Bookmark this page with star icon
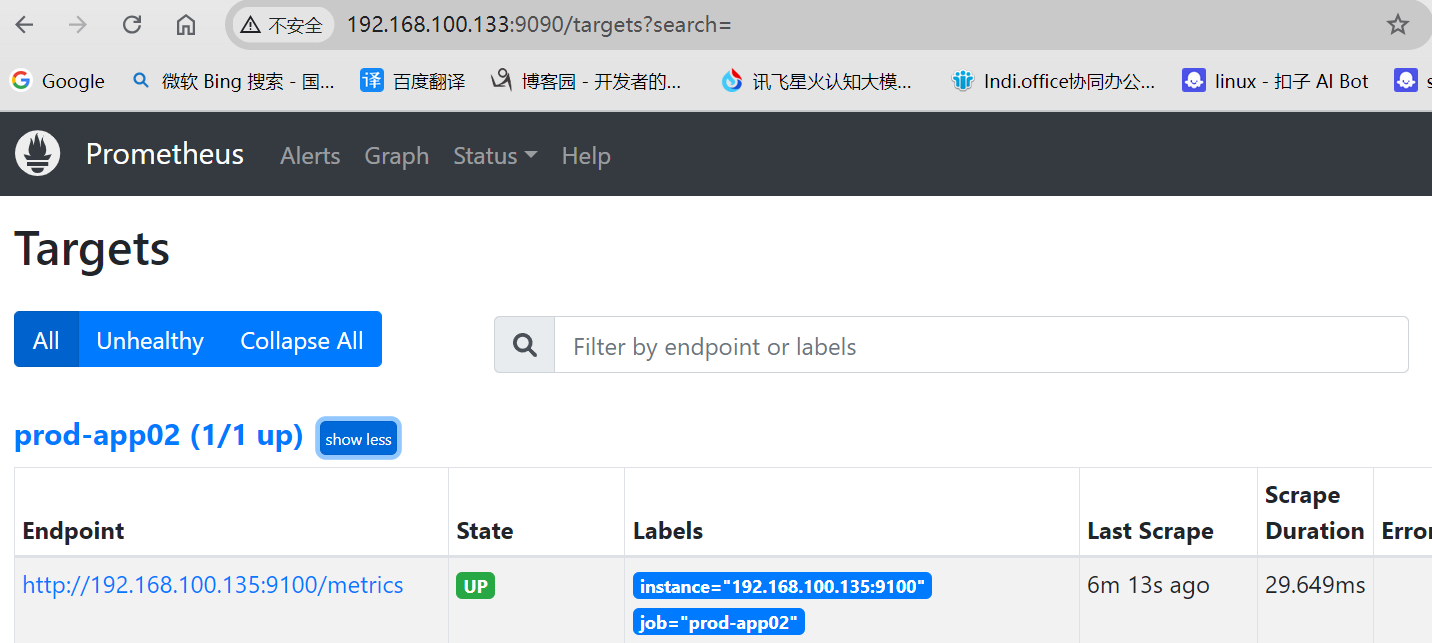 tap(1397, 25)
